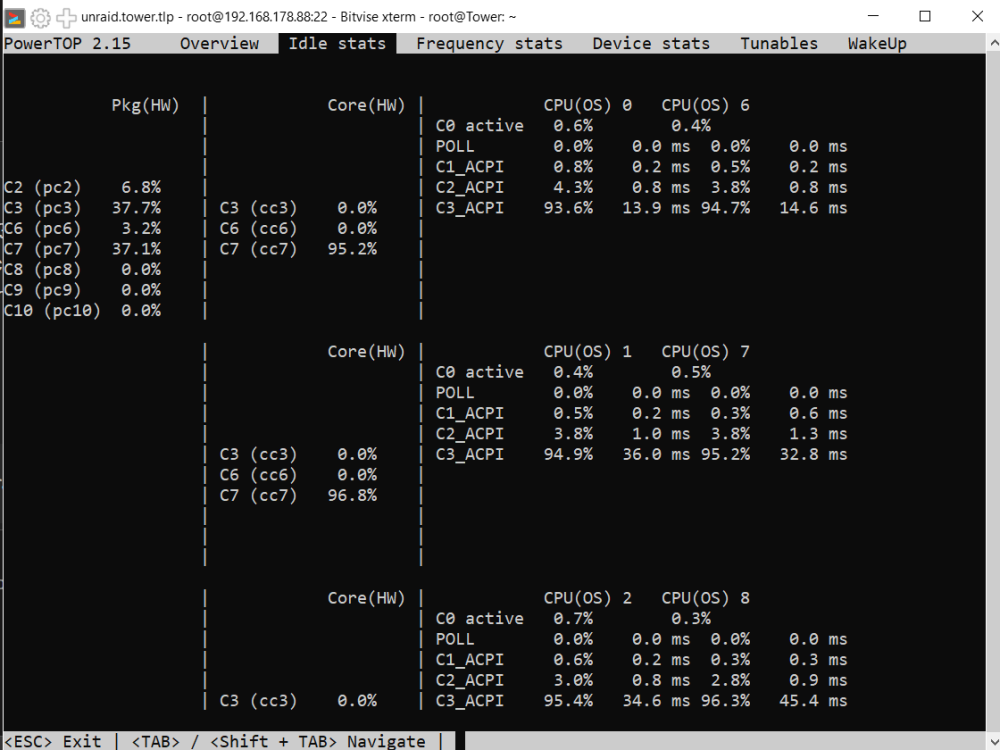Click the Pkg(HW) column header

click(145, 105)
